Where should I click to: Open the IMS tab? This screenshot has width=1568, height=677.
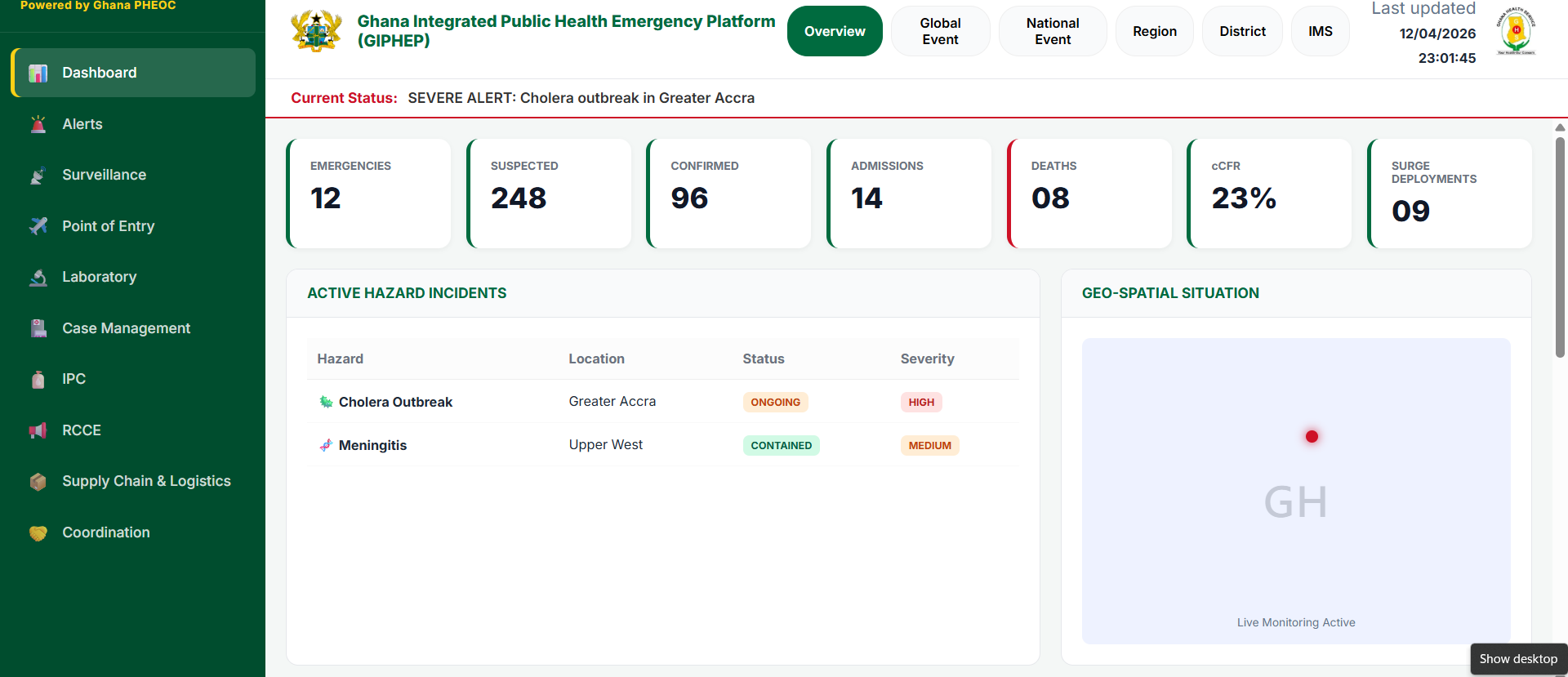click(1321, 31)
